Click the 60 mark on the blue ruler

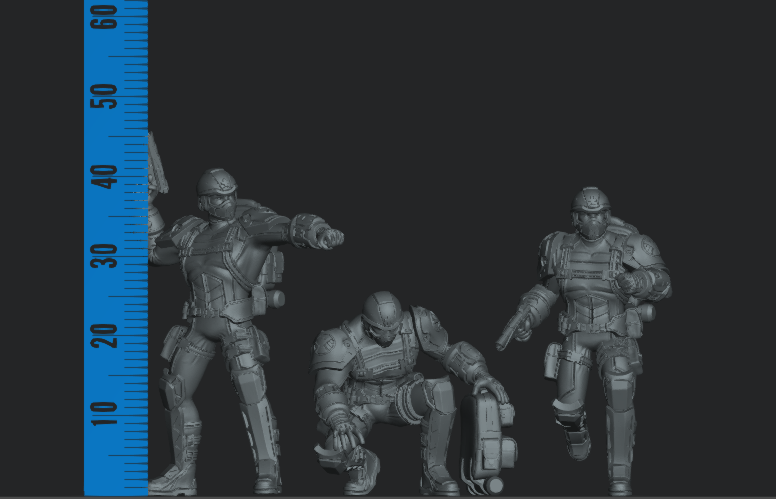105,15
